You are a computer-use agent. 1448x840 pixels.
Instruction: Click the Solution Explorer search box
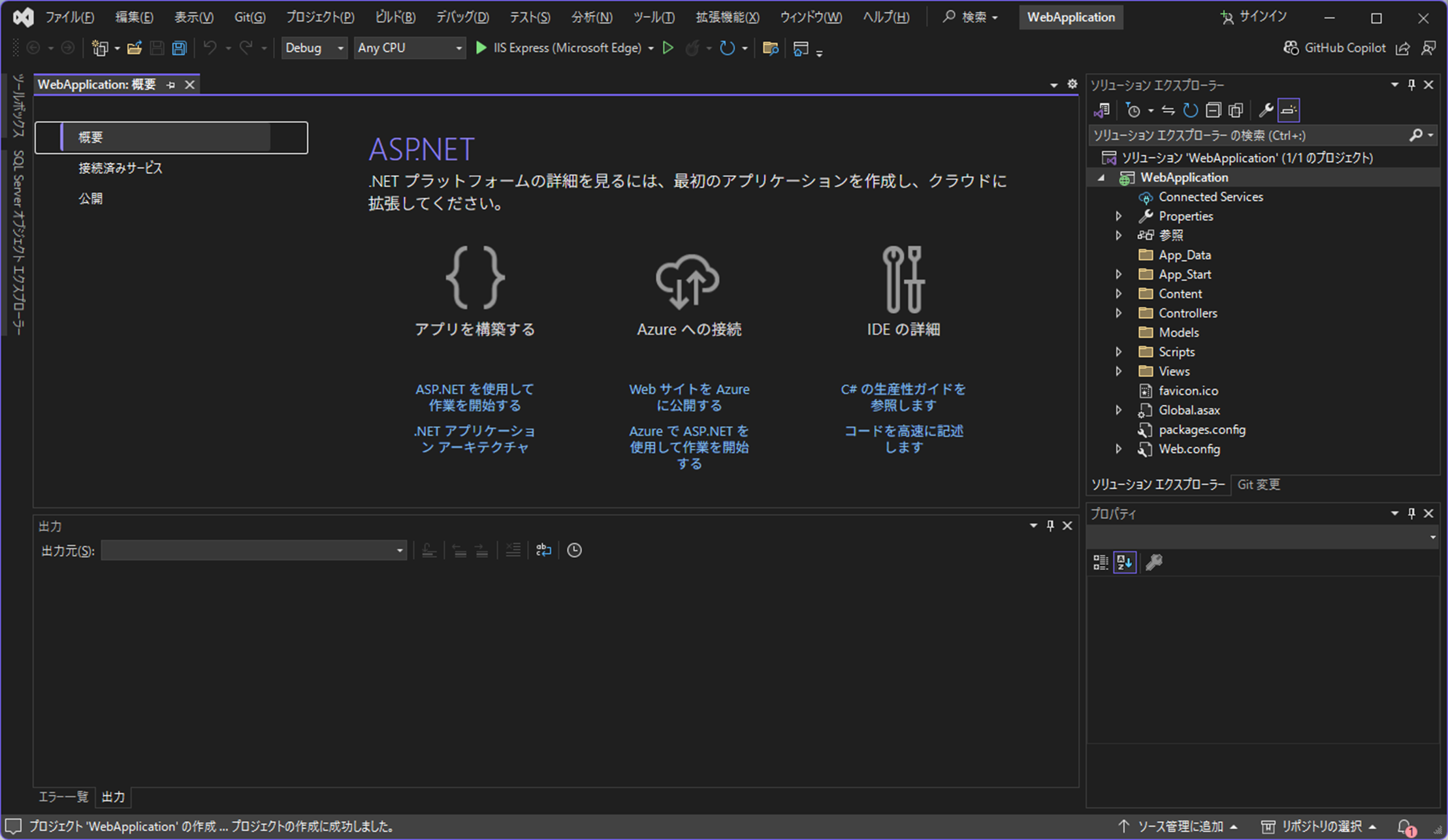(1241, 135)
